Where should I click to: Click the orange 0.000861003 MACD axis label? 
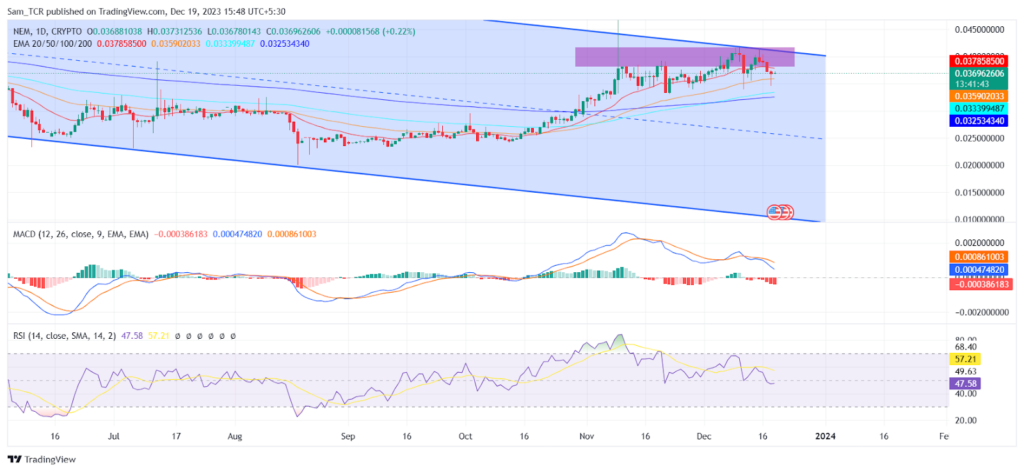(x=977, y=257)
